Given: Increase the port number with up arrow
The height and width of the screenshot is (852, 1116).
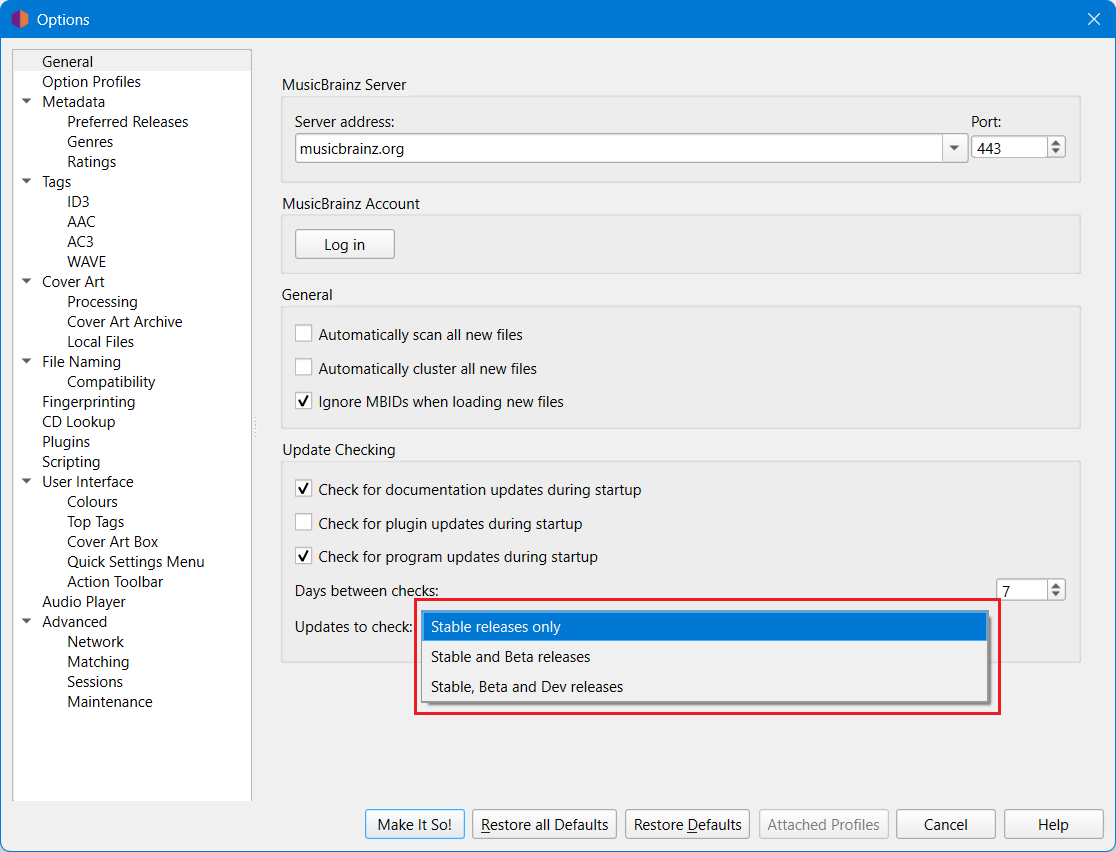Looking at the screenshot, I should pos(1056,143).
